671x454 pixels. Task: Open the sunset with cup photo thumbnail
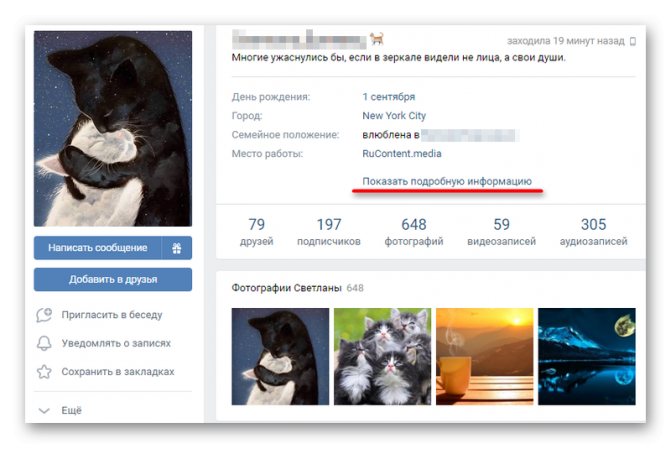click(485, 356)
